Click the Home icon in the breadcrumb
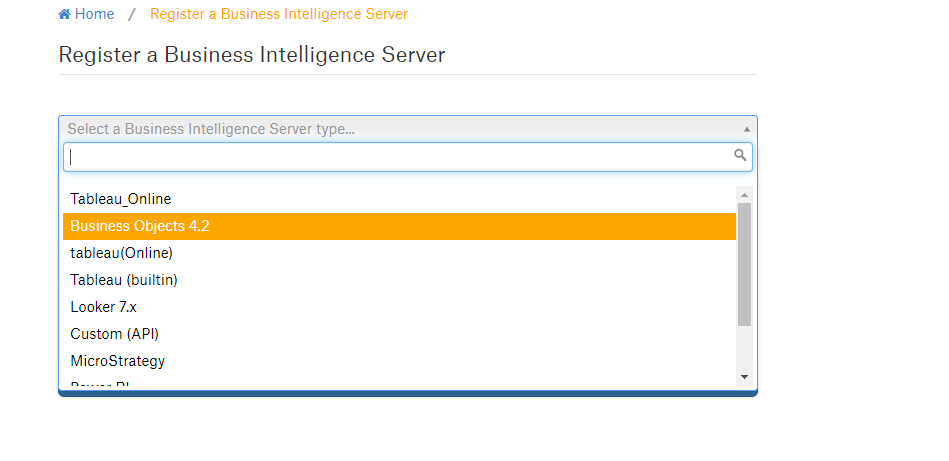 [64, 14]
